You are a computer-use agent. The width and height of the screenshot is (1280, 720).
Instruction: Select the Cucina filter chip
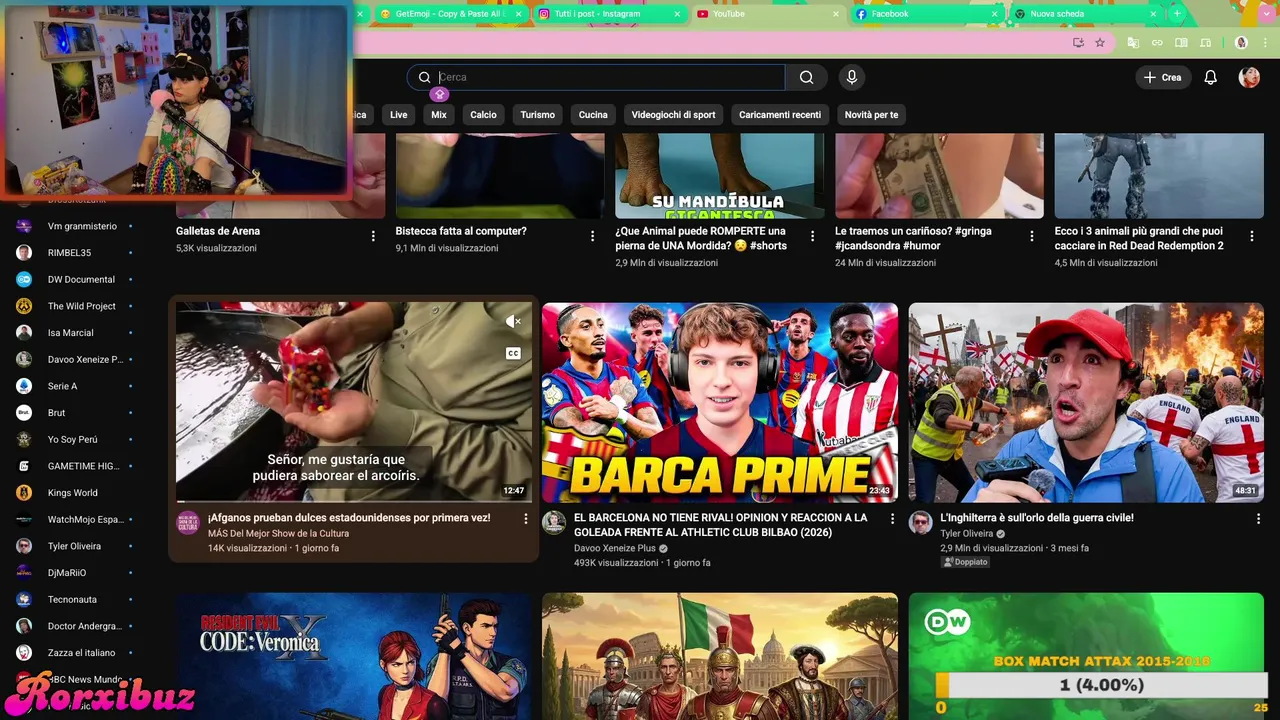click(x=593, y=115)
